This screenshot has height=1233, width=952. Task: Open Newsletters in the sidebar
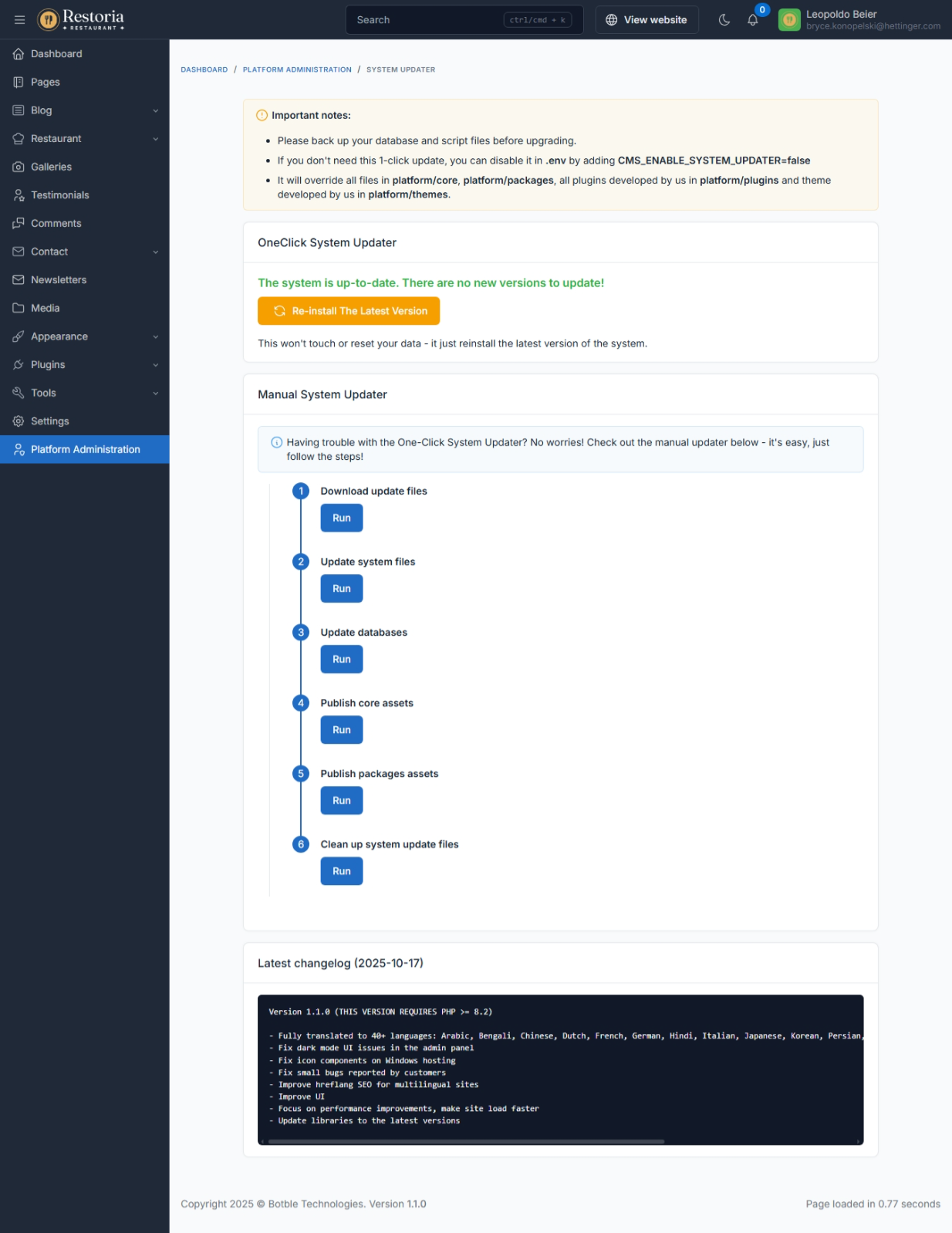click(x=59, y=280)
